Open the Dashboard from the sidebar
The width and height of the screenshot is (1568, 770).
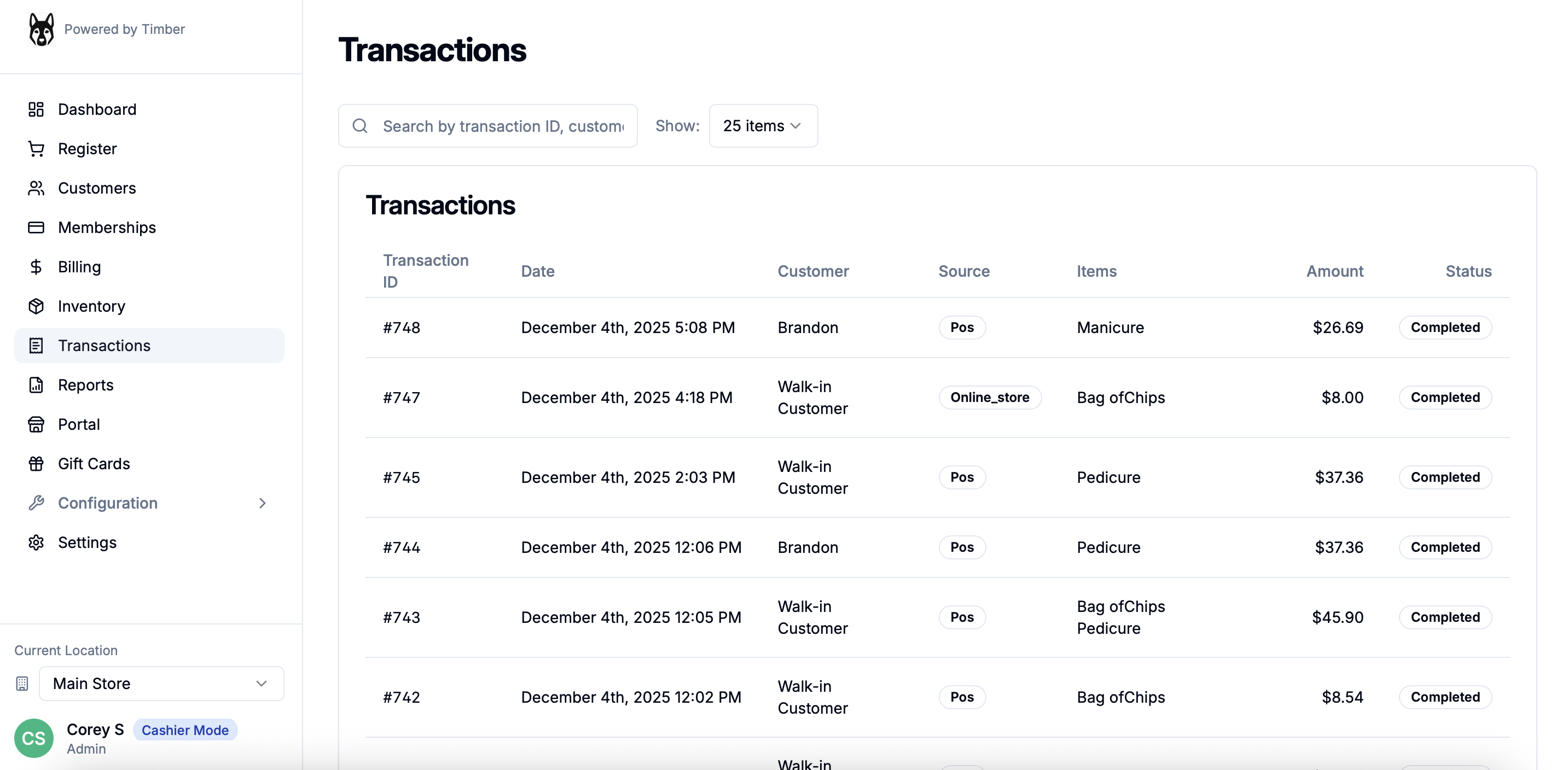[x=97, y=109]
